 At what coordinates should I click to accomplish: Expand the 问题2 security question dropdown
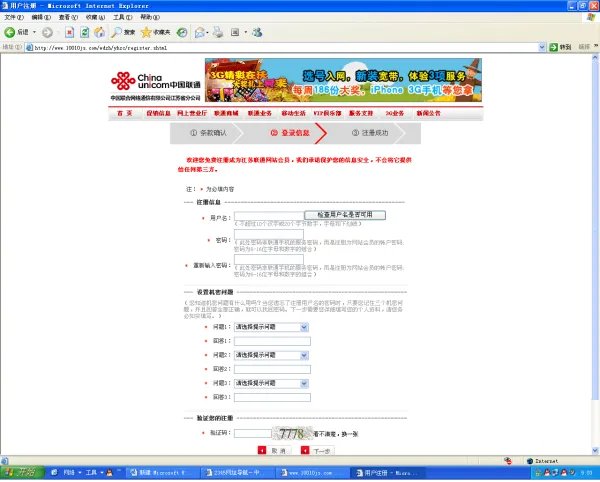click(304, 355)
